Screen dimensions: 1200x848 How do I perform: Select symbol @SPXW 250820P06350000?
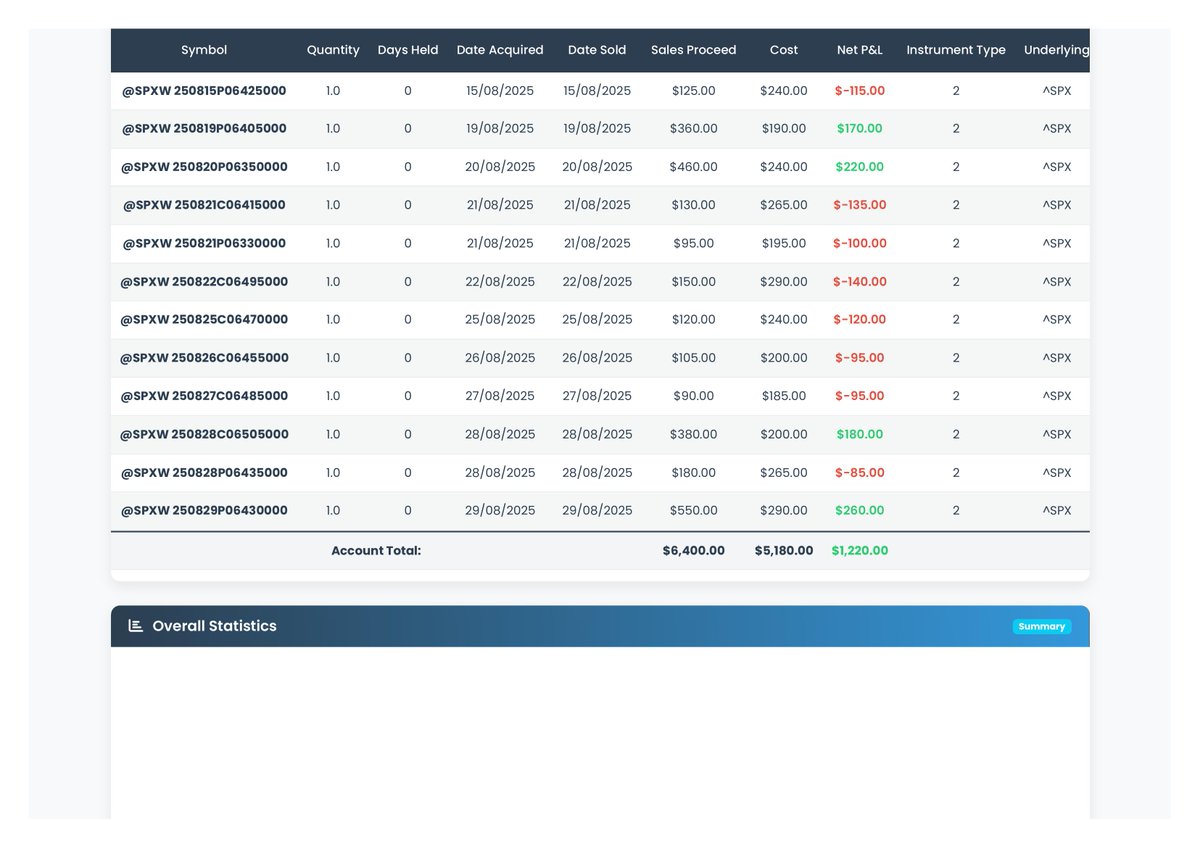204,167
